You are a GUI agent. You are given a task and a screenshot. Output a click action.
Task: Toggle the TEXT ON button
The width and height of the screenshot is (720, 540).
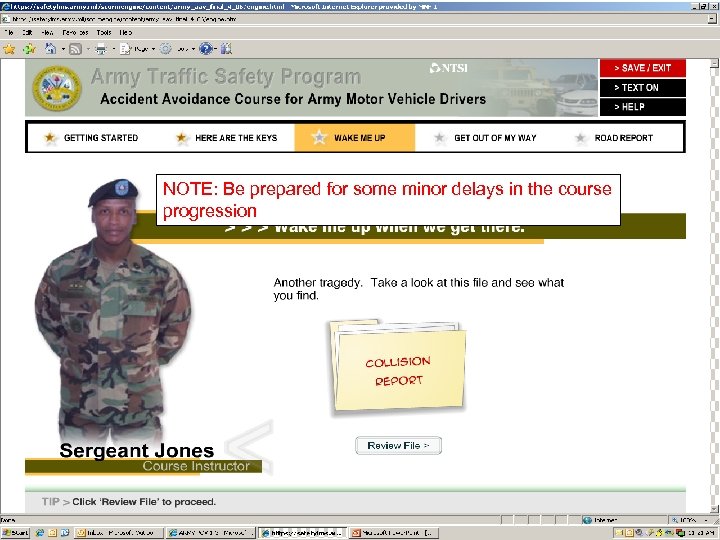(x=642, y=88)
